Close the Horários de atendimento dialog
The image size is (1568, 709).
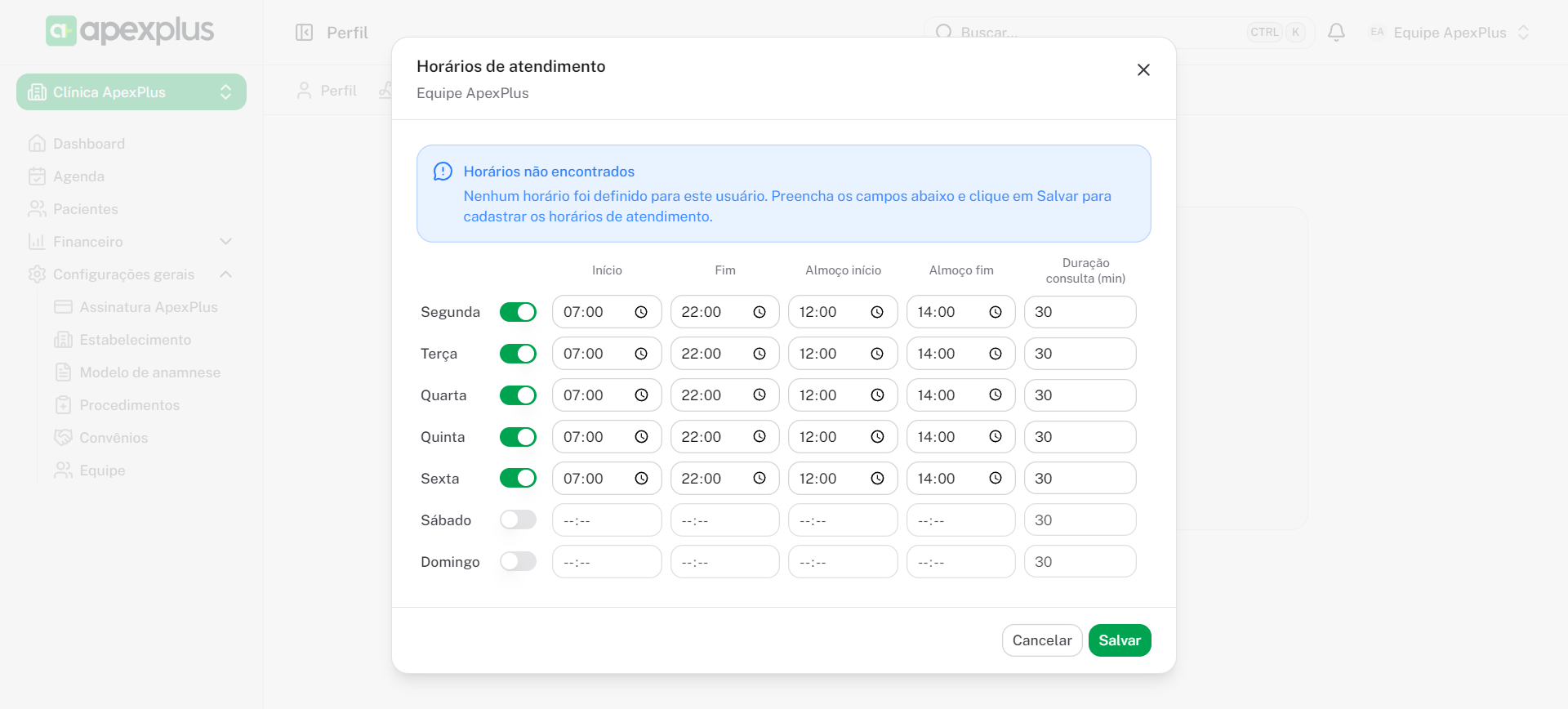(x=1143, y=70)
